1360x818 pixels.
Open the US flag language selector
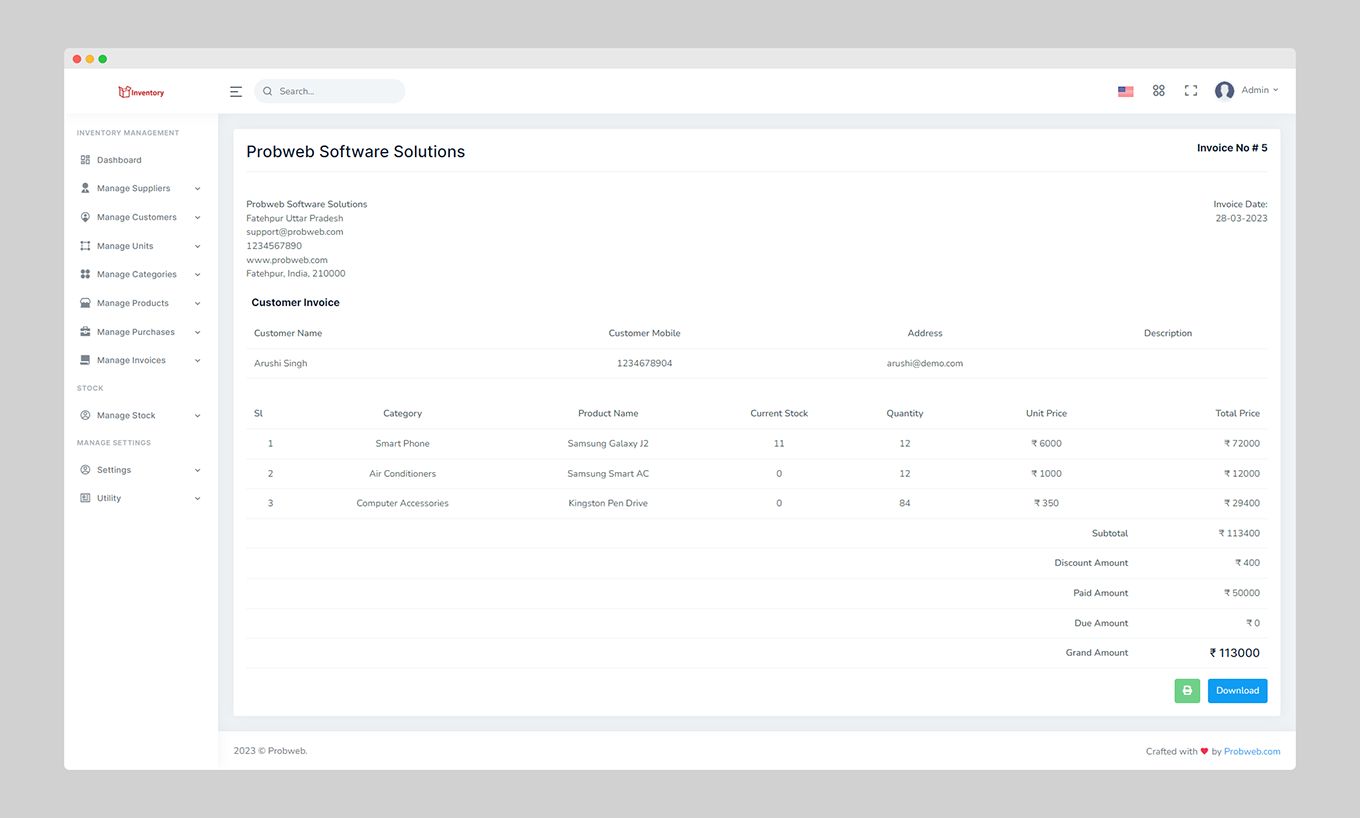tap(1126, 91)
